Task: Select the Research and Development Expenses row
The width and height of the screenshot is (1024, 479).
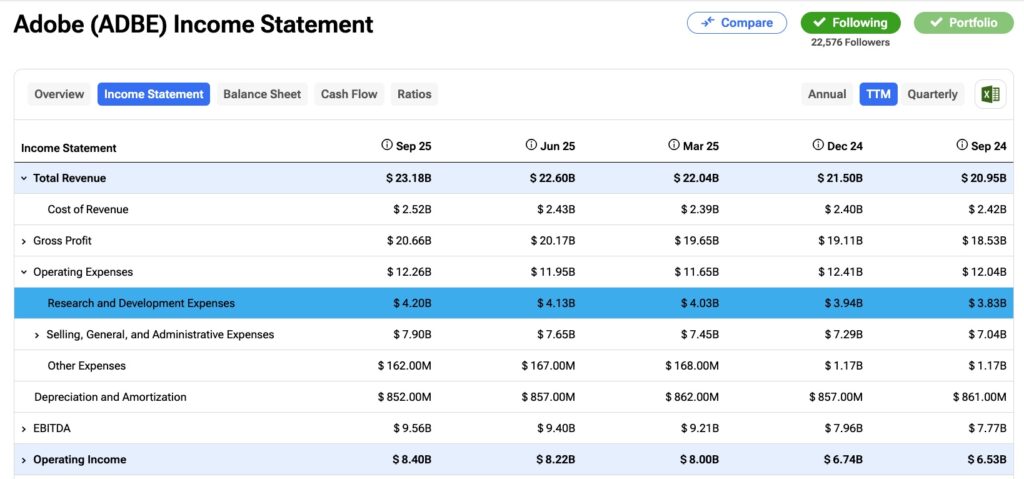Action: 141,303
